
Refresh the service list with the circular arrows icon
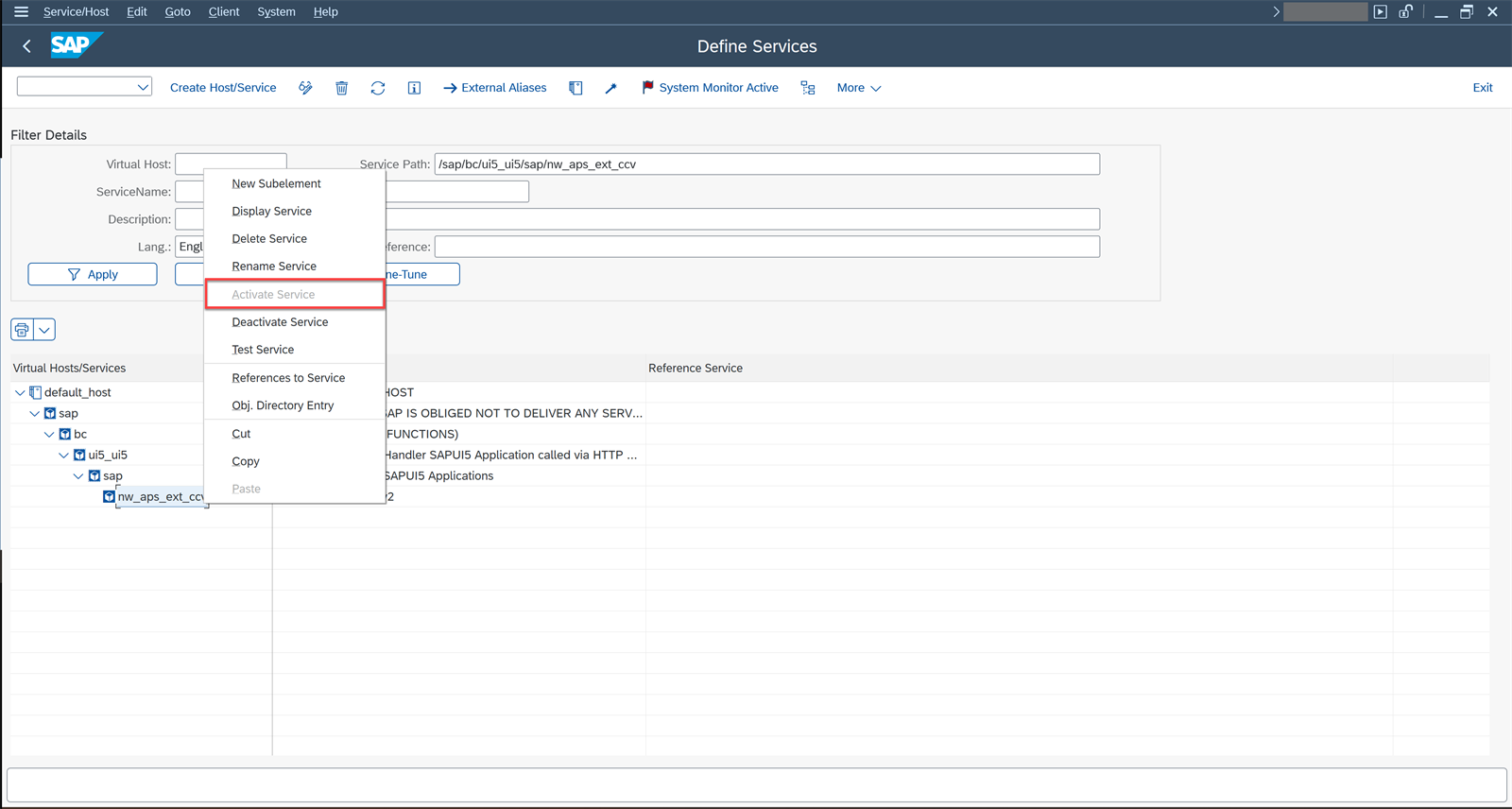point(378,88)
